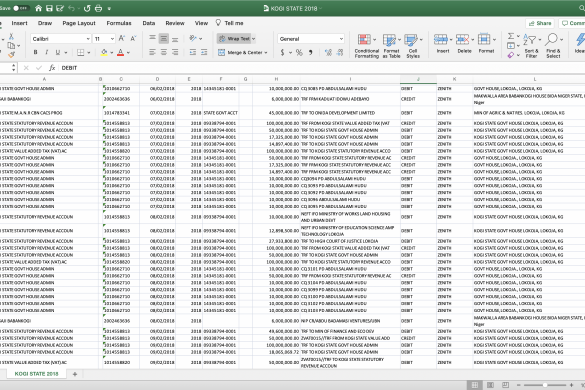Click the Orientation text angle icon
Viewport: 585px width, 390px height.
click(193, 38)
